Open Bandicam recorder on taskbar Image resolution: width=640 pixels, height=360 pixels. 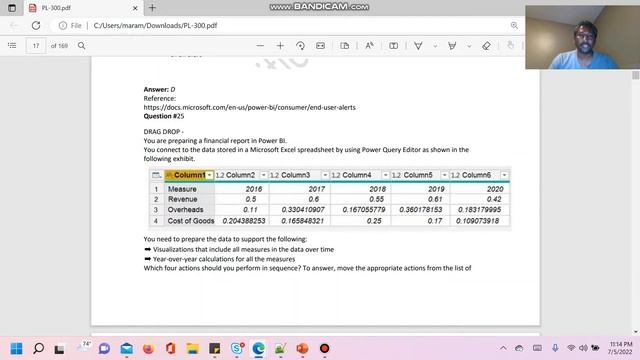(324, 349)
